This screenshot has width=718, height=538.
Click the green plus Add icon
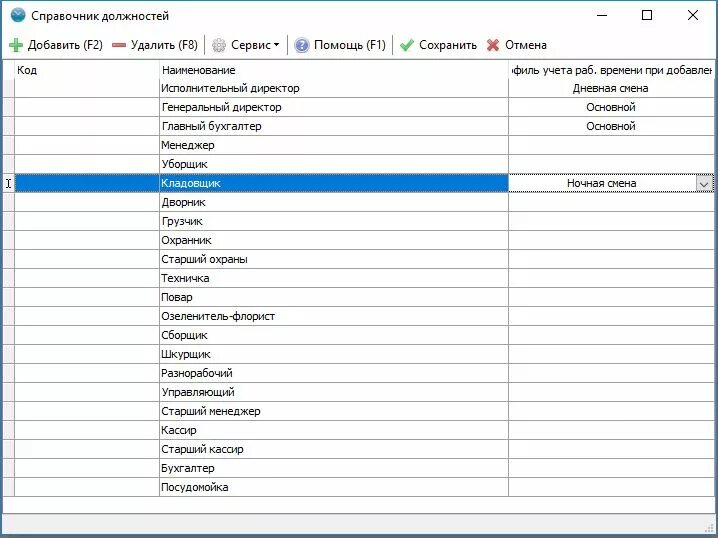(x=16, y=45)
